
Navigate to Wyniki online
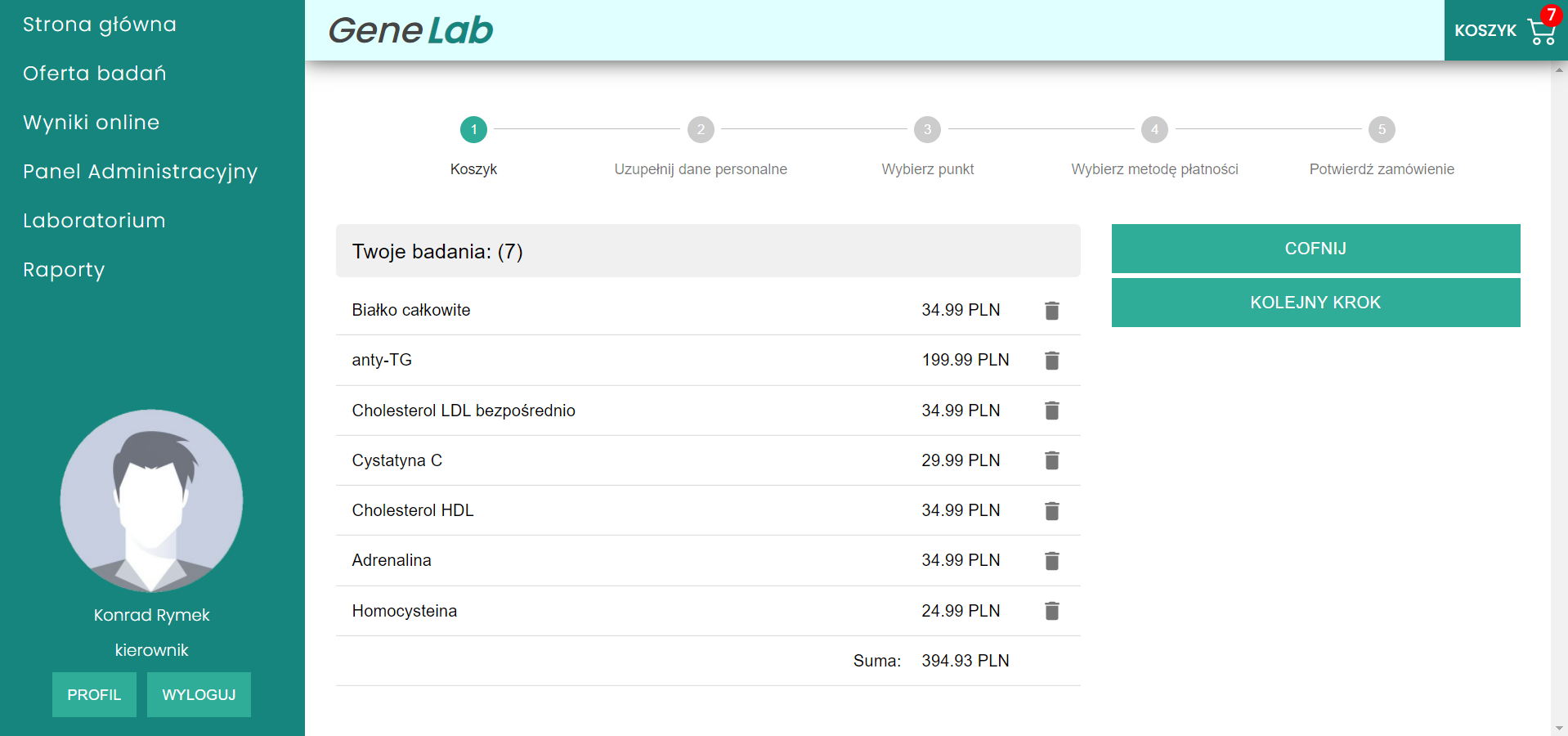click(x=92, y=123)
